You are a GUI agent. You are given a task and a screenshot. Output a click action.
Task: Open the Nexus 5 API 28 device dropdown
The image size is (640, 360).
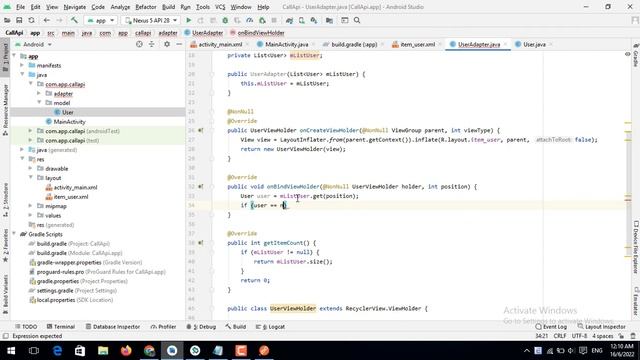point(151,20)
